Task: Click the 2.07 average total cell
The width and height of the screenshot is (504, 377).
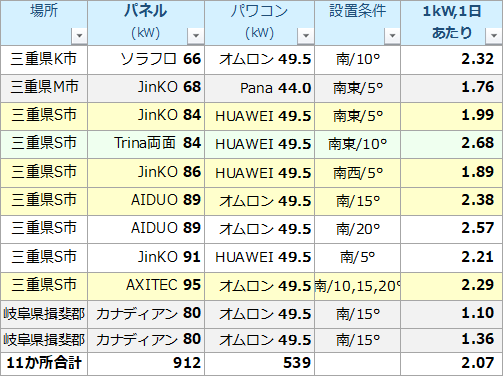Action: tap(452, 364)
